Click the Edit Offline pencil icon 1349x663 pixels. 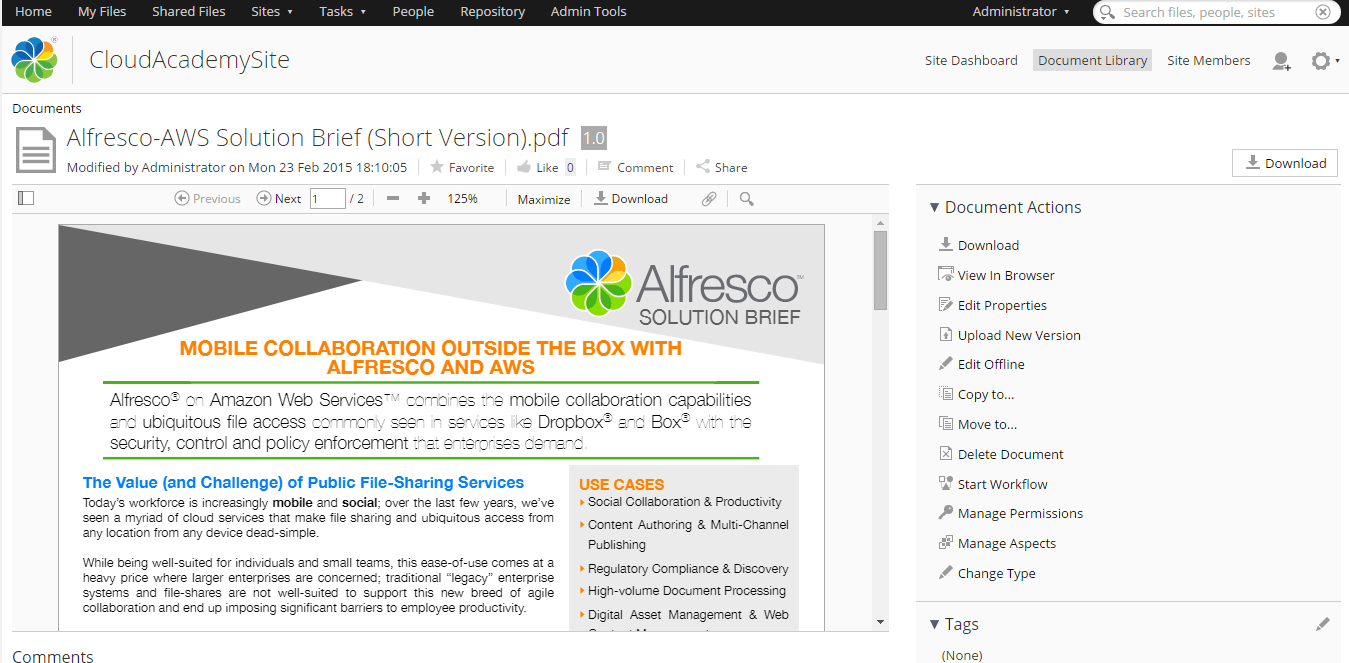(x=946, y=364)
